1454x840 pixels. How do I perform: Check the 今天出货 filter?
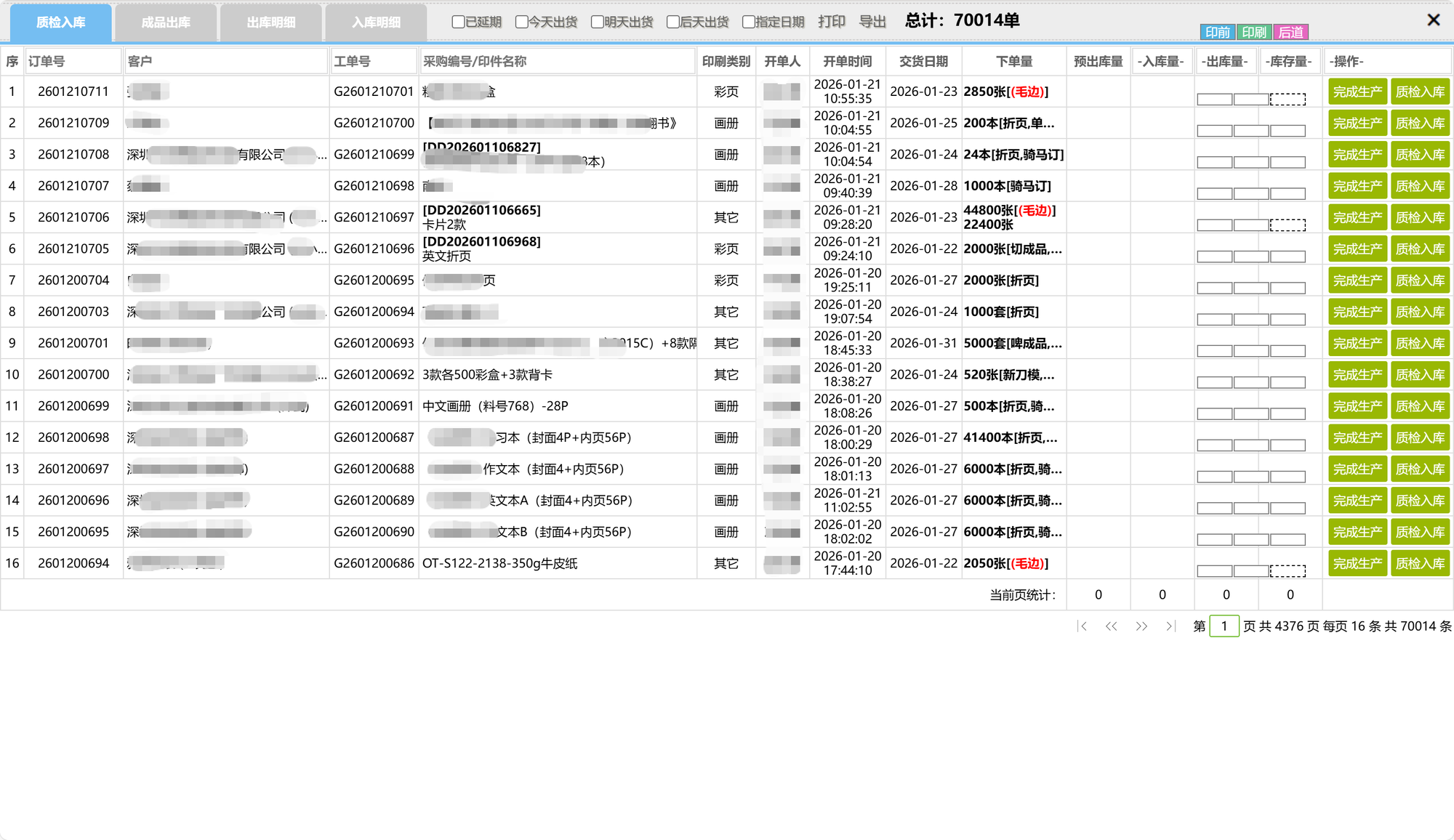(521, 22)
